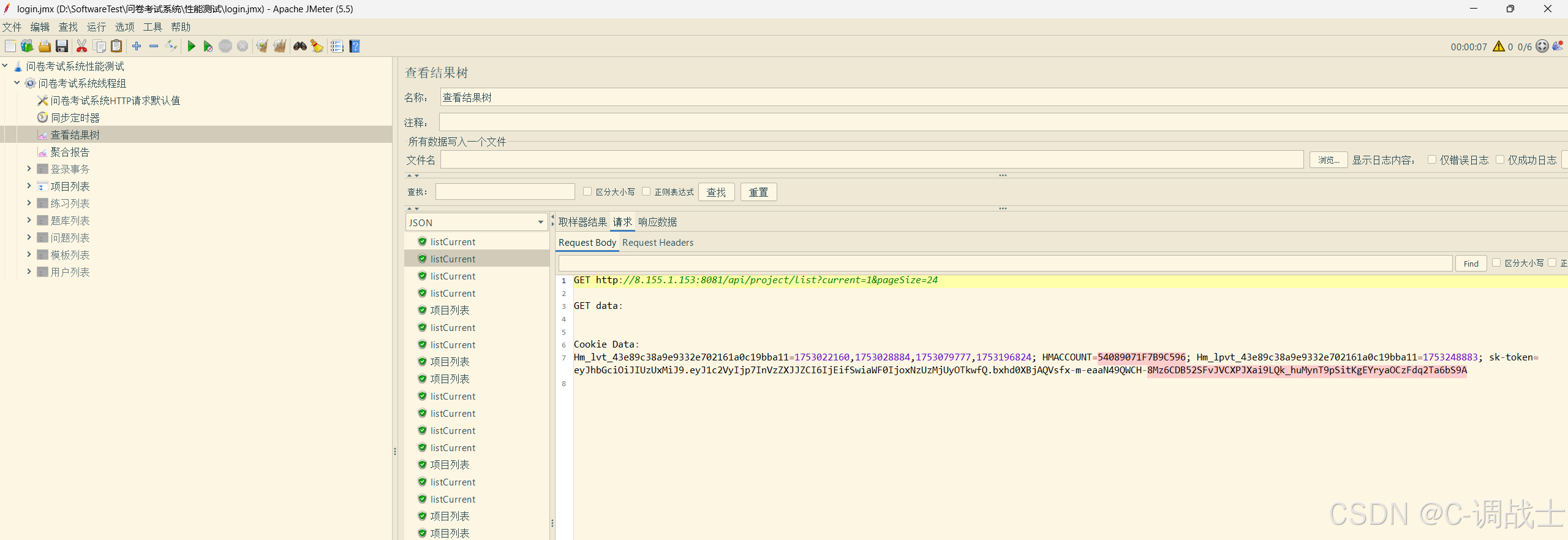Select 同步定时器 timer in the tree

click(75, 118)
